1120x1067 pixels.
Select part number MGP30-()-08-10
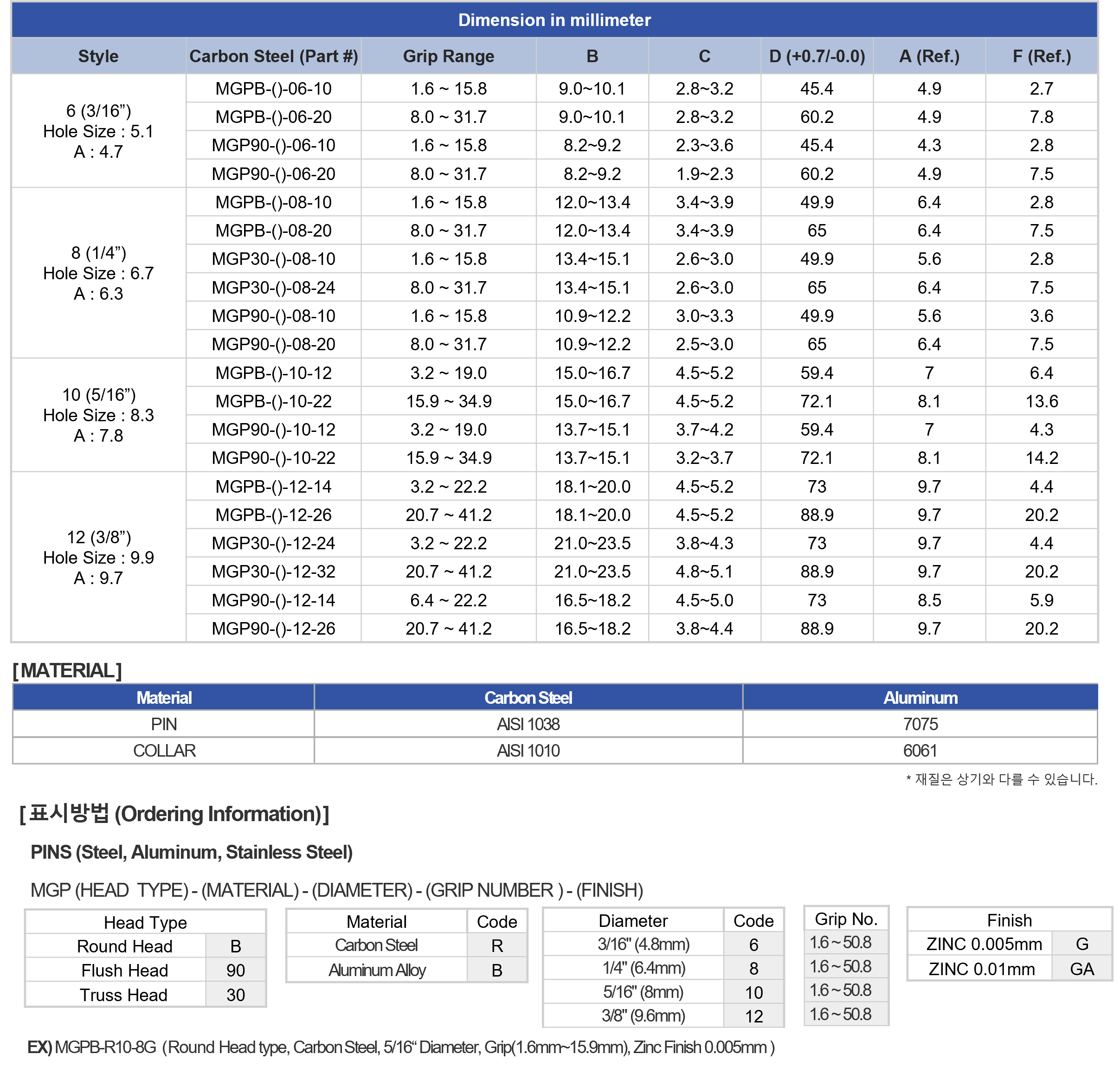274,259
